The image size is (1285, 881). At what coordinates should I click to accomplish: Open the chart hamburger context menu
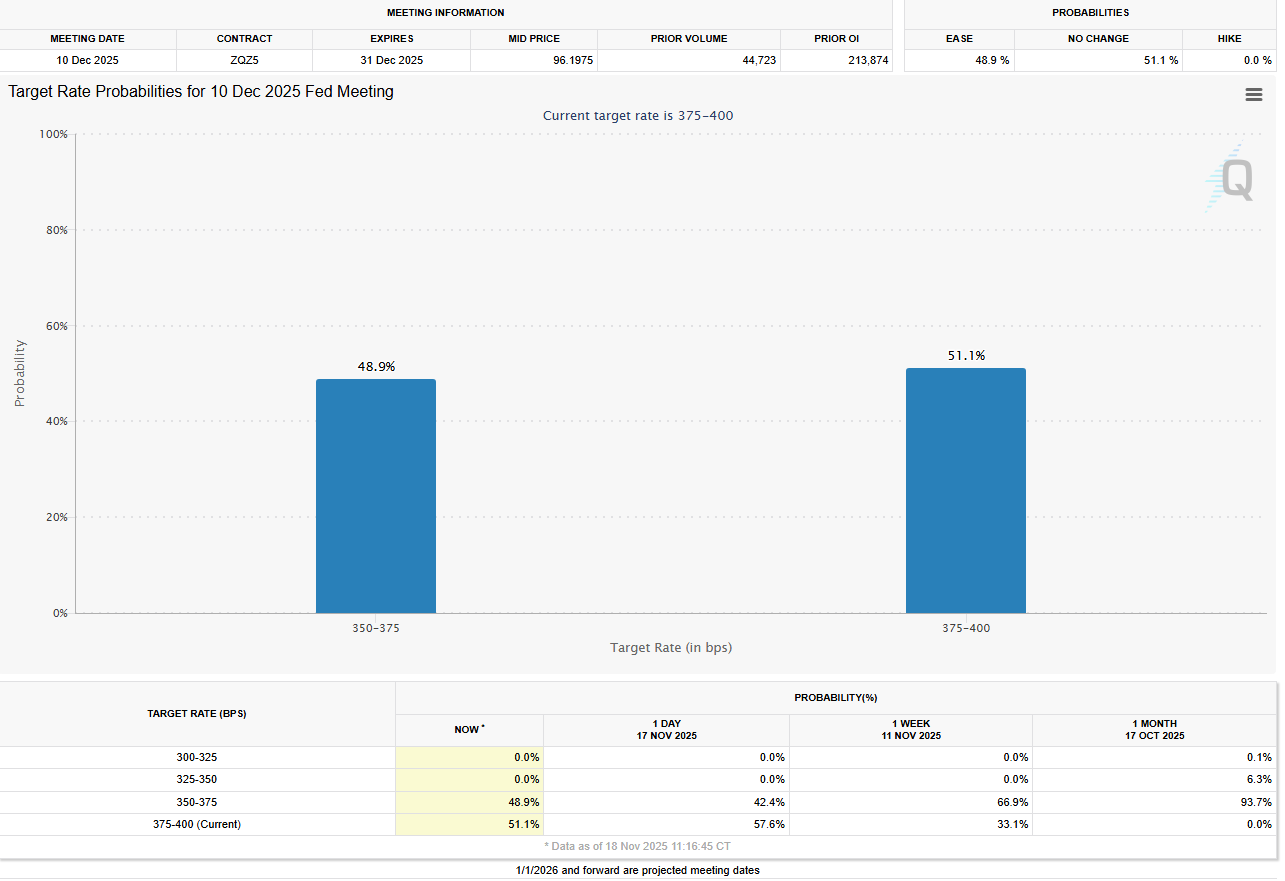point(1253,94)
